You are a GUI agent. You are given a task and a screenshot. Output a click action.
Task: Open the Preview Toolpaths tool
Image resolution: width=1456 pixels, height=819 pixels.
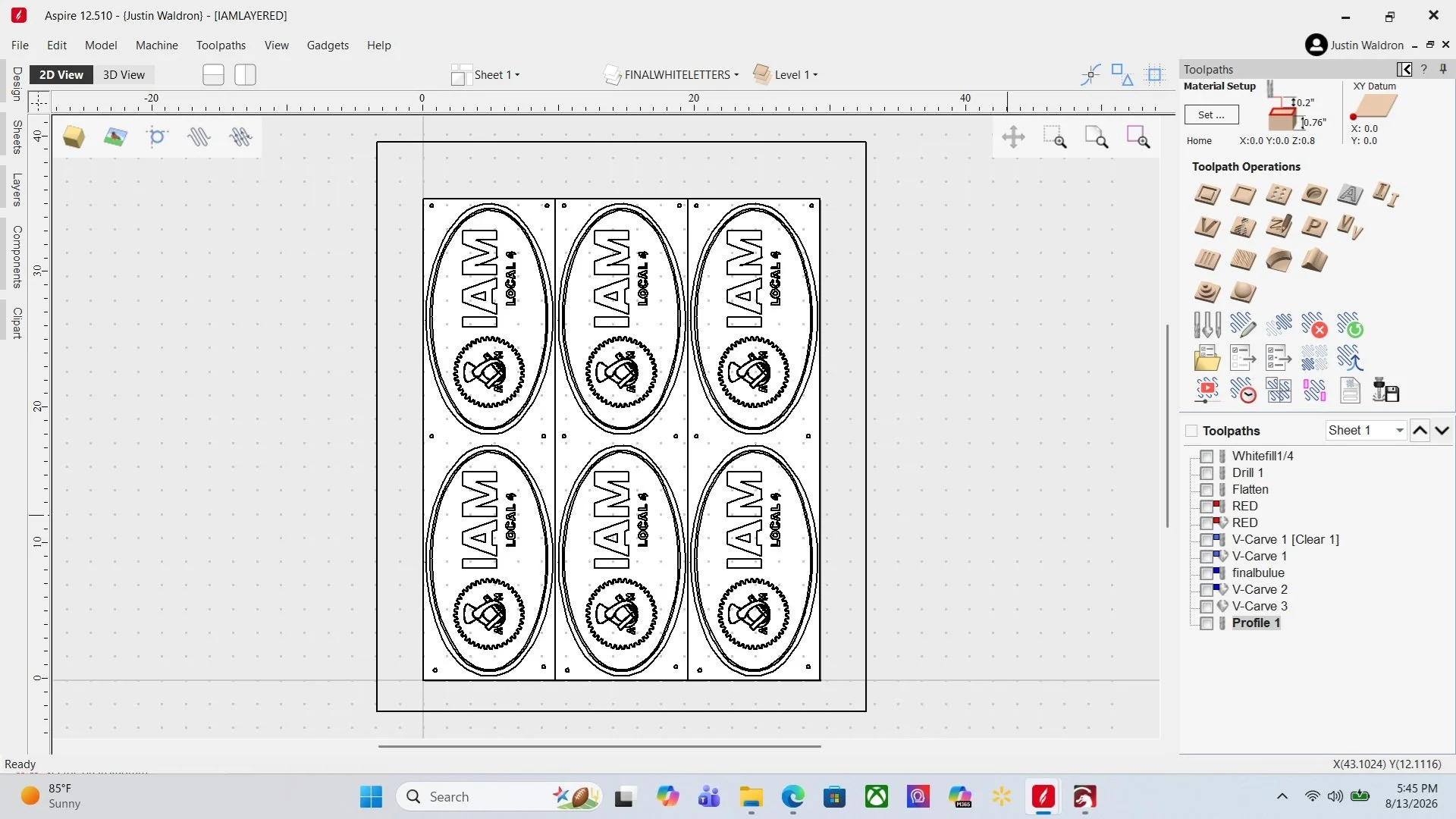[1207, 391]
